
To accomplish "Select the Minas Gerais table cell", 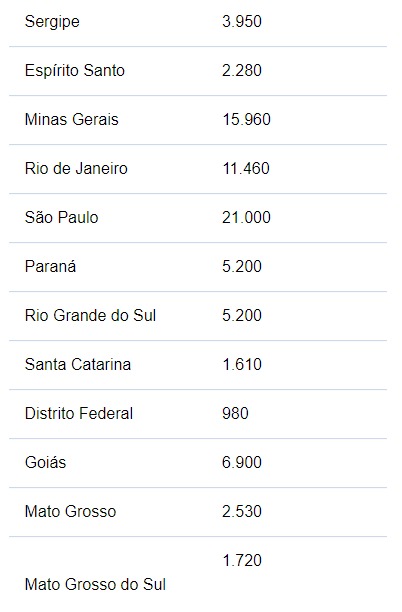I will coord(71,119).
